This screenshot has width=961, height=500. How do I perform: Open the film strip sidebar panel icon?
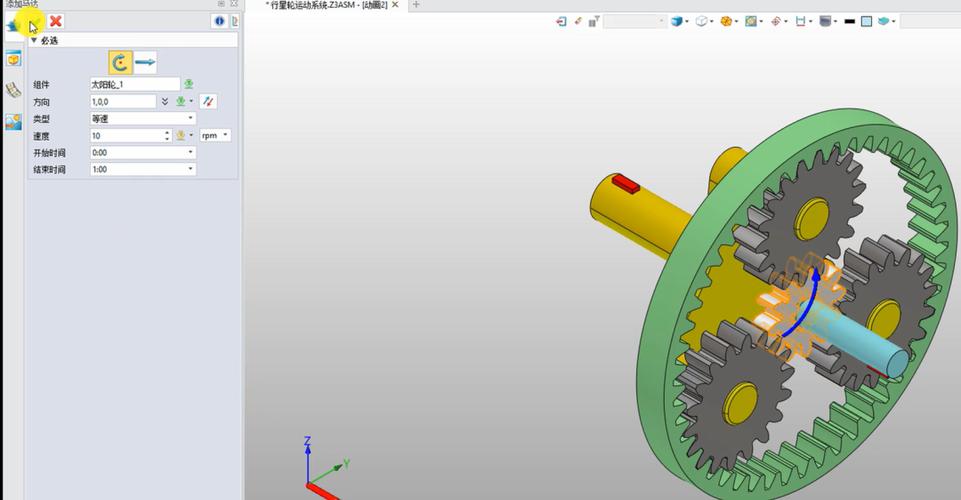click(13, 91)
